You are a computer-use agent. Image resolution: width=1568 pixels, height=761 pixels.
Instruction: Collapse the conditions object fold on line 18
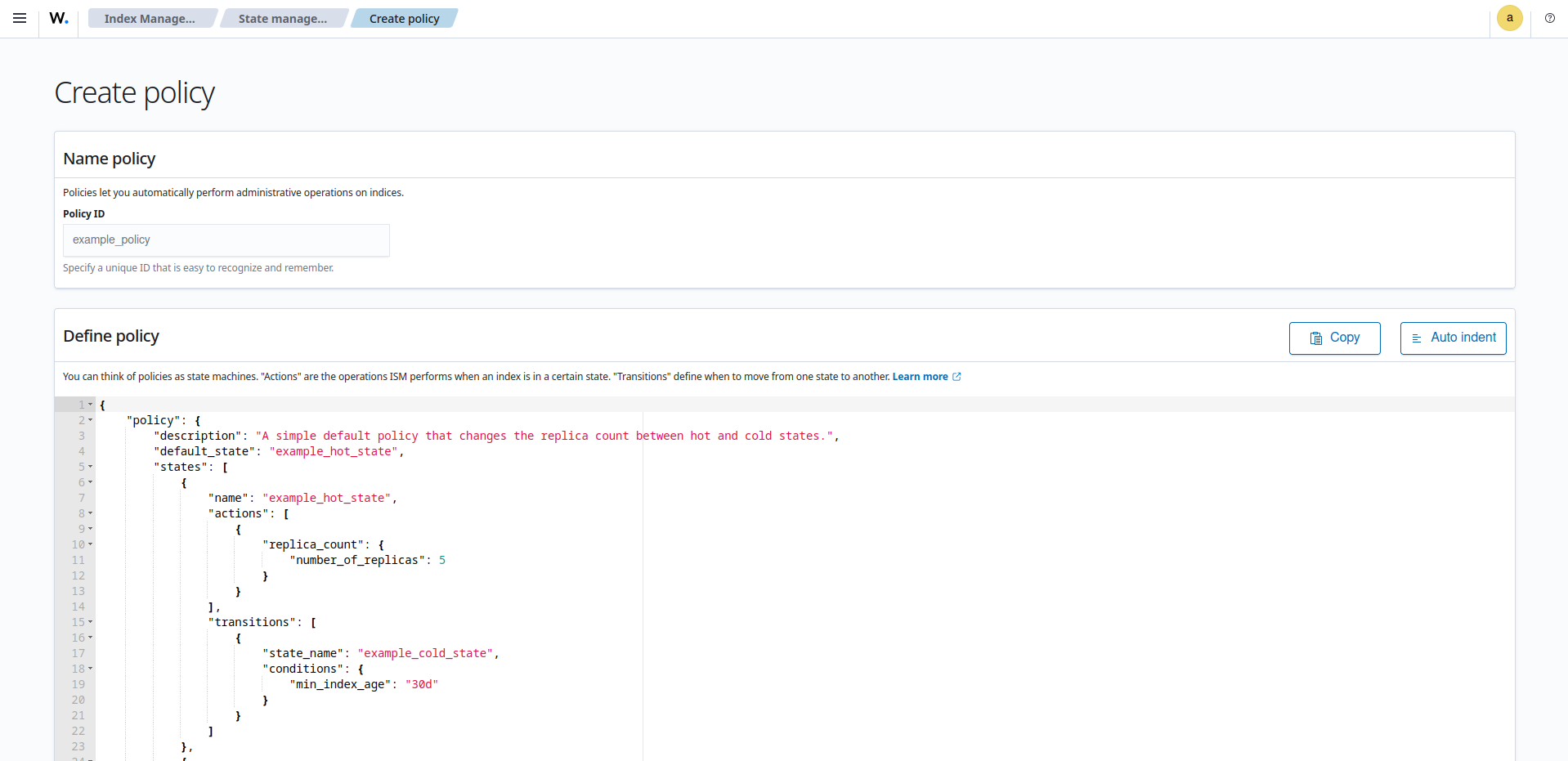[90, 669]
